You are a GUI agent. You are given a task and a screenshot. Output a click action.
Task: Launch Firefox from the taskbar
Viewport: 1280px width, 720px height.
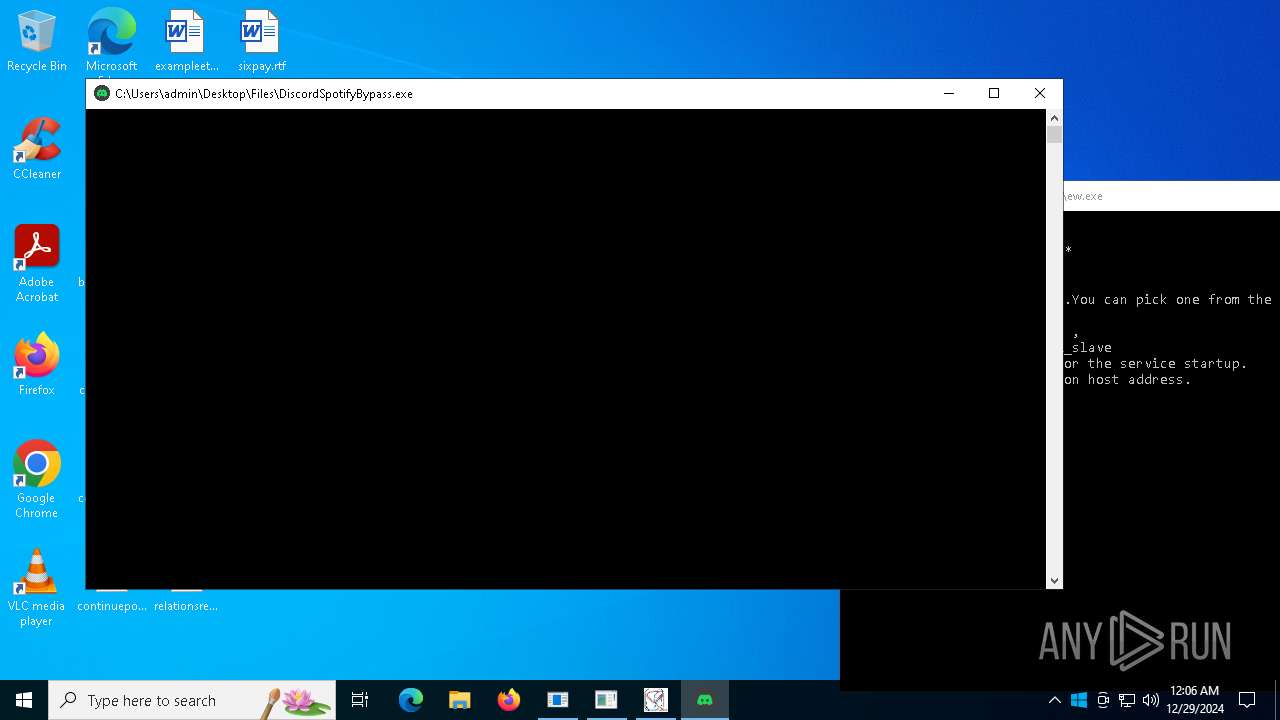pos(509,700)
